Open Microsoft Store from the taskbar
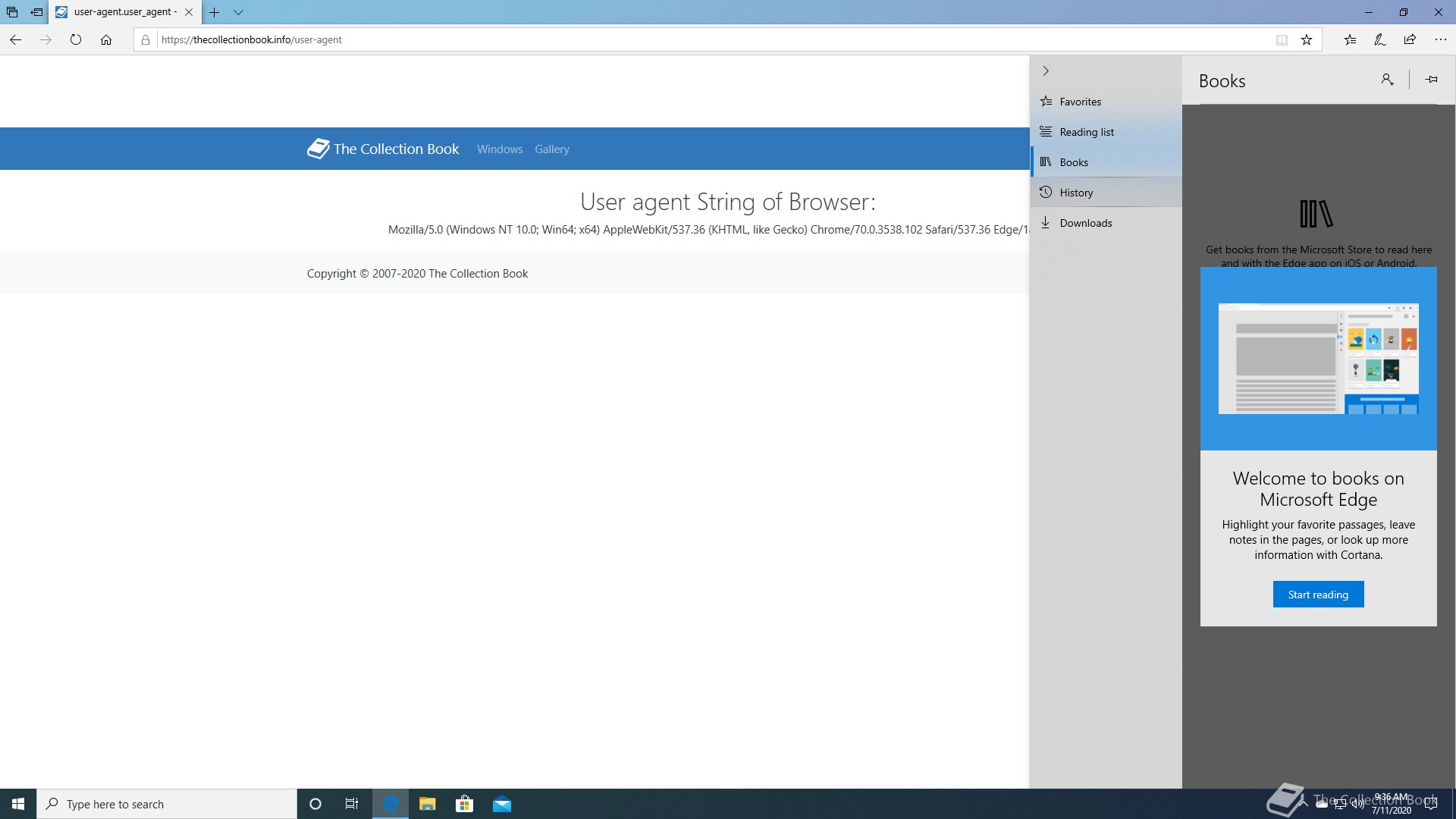This screenshot has height=819, width=1456. [x=464, y=804]
